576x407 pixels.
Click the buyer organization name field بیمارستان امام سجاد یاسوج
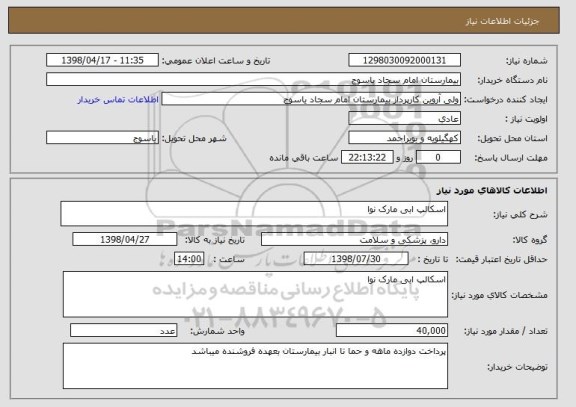253,80
